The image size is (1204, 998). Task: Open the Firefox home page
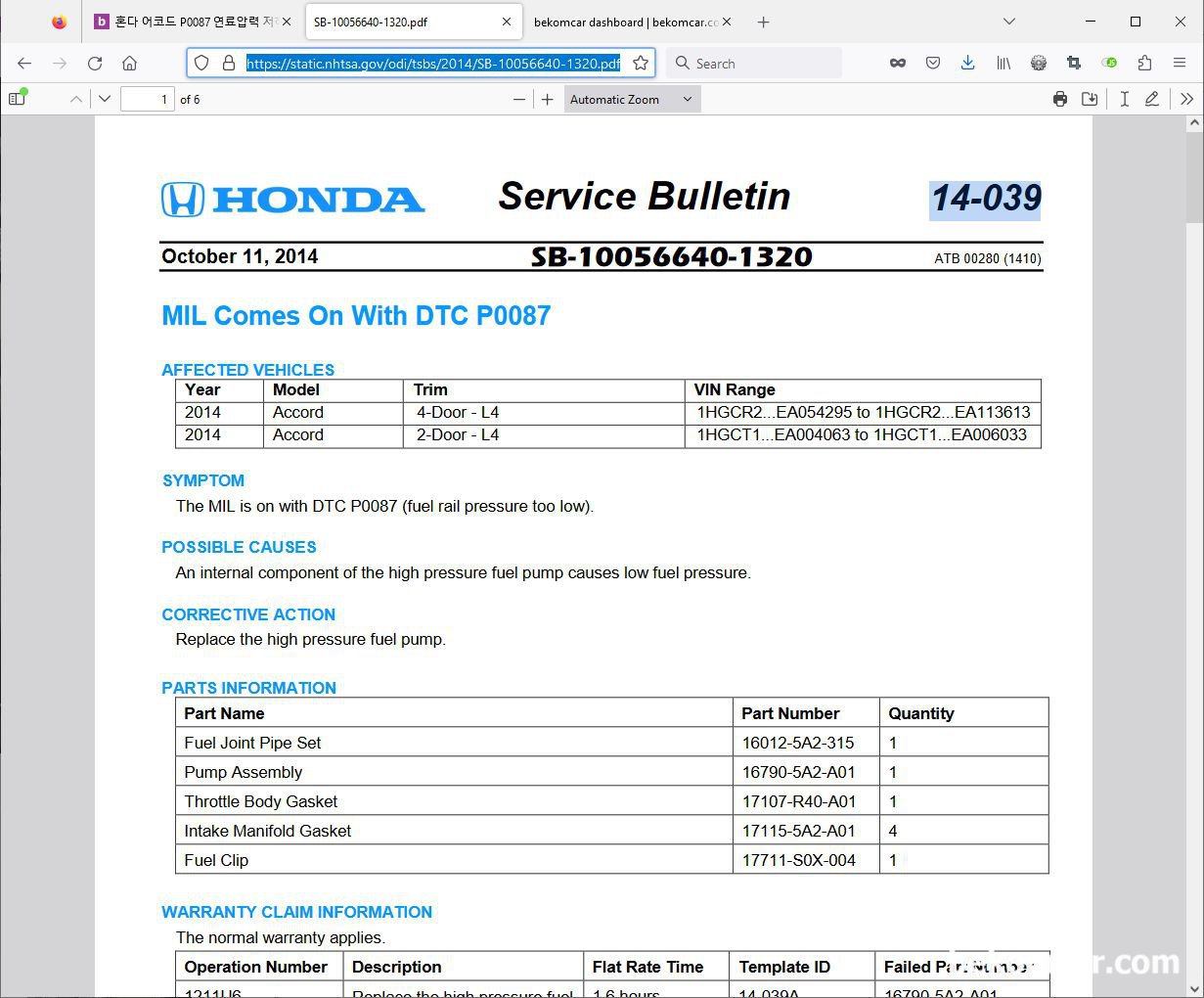[x=129, y=63]
